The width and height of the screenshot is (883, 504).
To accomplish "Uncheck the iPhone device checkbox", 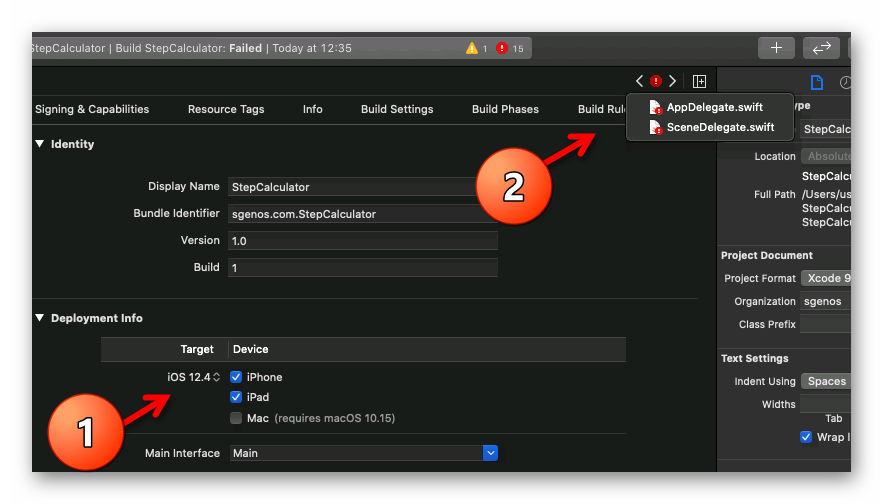I will click(236, 377).
